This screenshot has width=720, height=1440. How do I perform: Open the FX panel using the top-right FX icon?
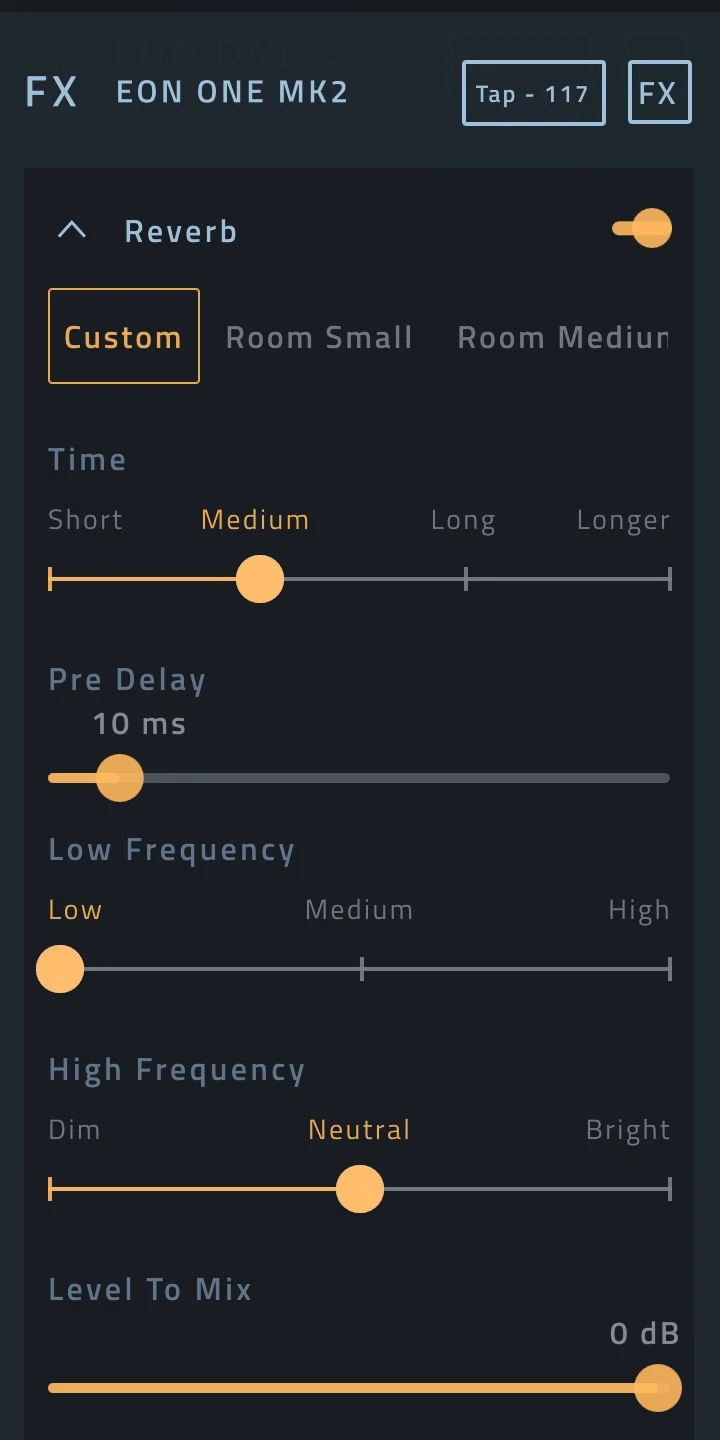[x=659, y=92]
